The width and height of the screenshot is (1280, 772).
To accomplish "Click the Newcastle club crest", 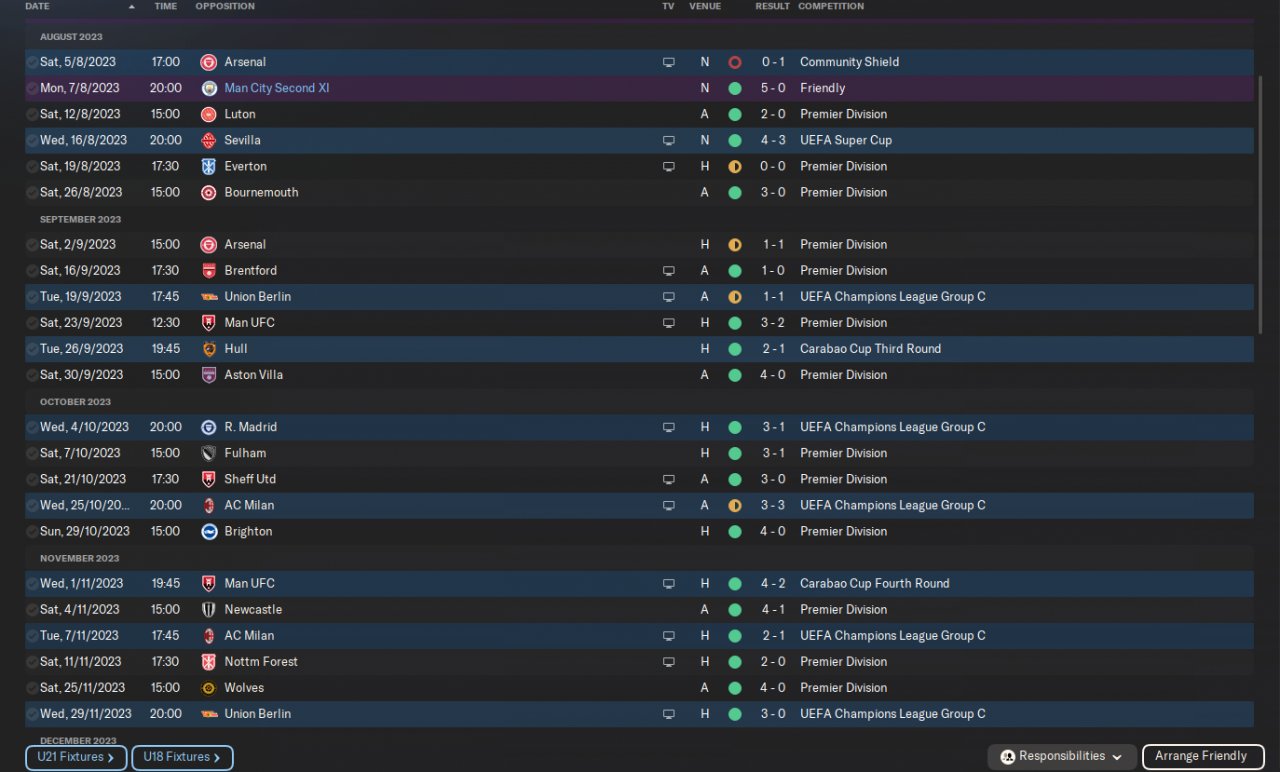I will tap(208, 609).
